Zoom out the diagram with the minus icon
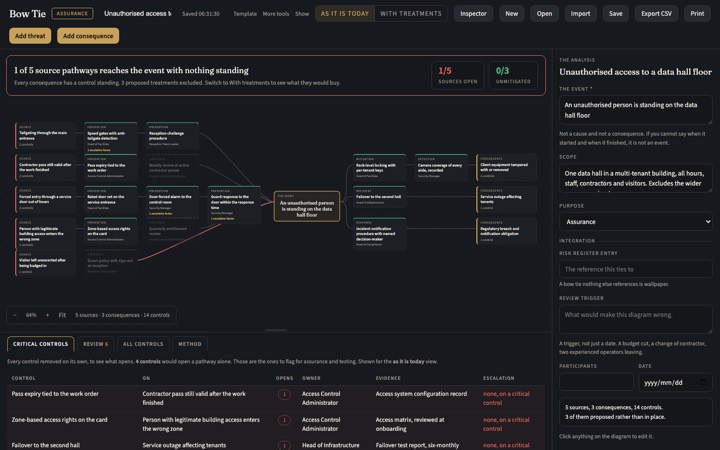The height and width of the screenshot is (450, 720). 15,315
